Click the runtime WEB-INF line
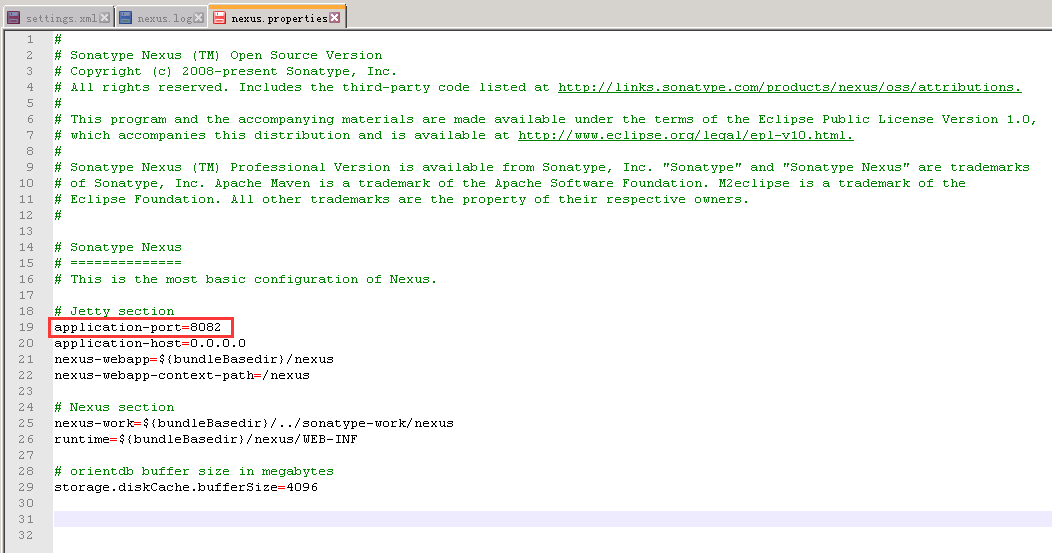 tap(206, 440)
